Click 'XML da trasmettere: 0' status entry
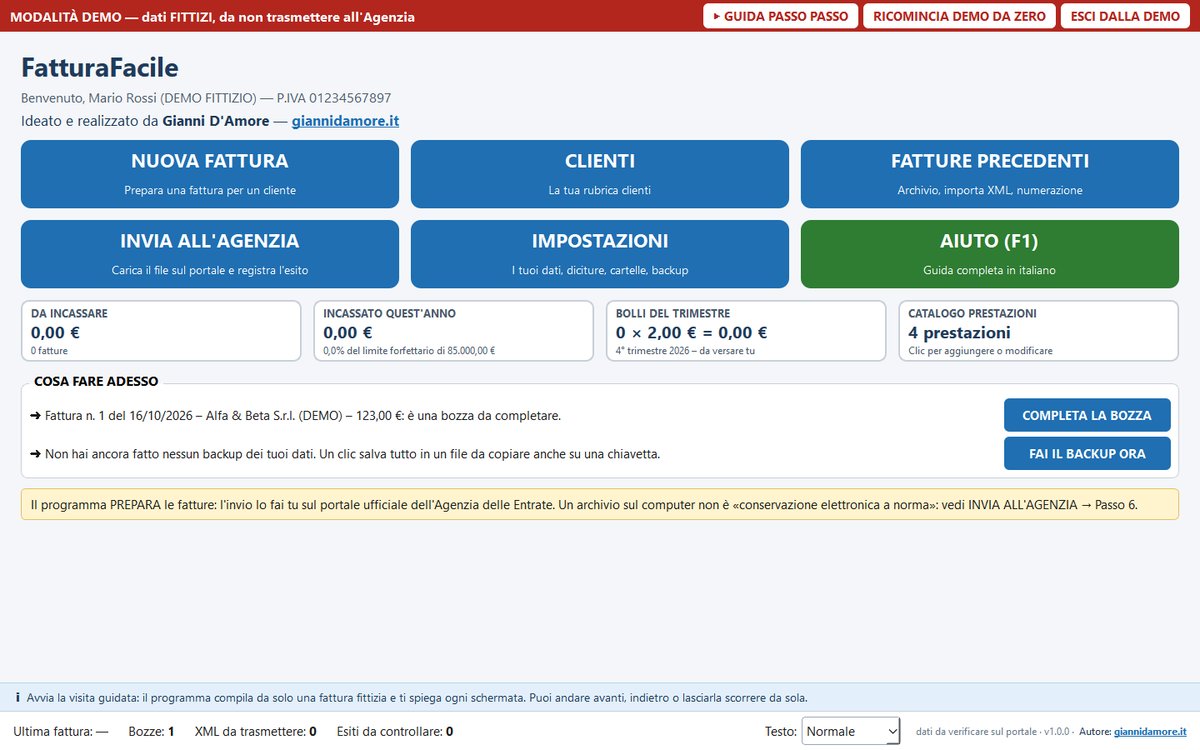1200x750 pixels. pos(255,732)
